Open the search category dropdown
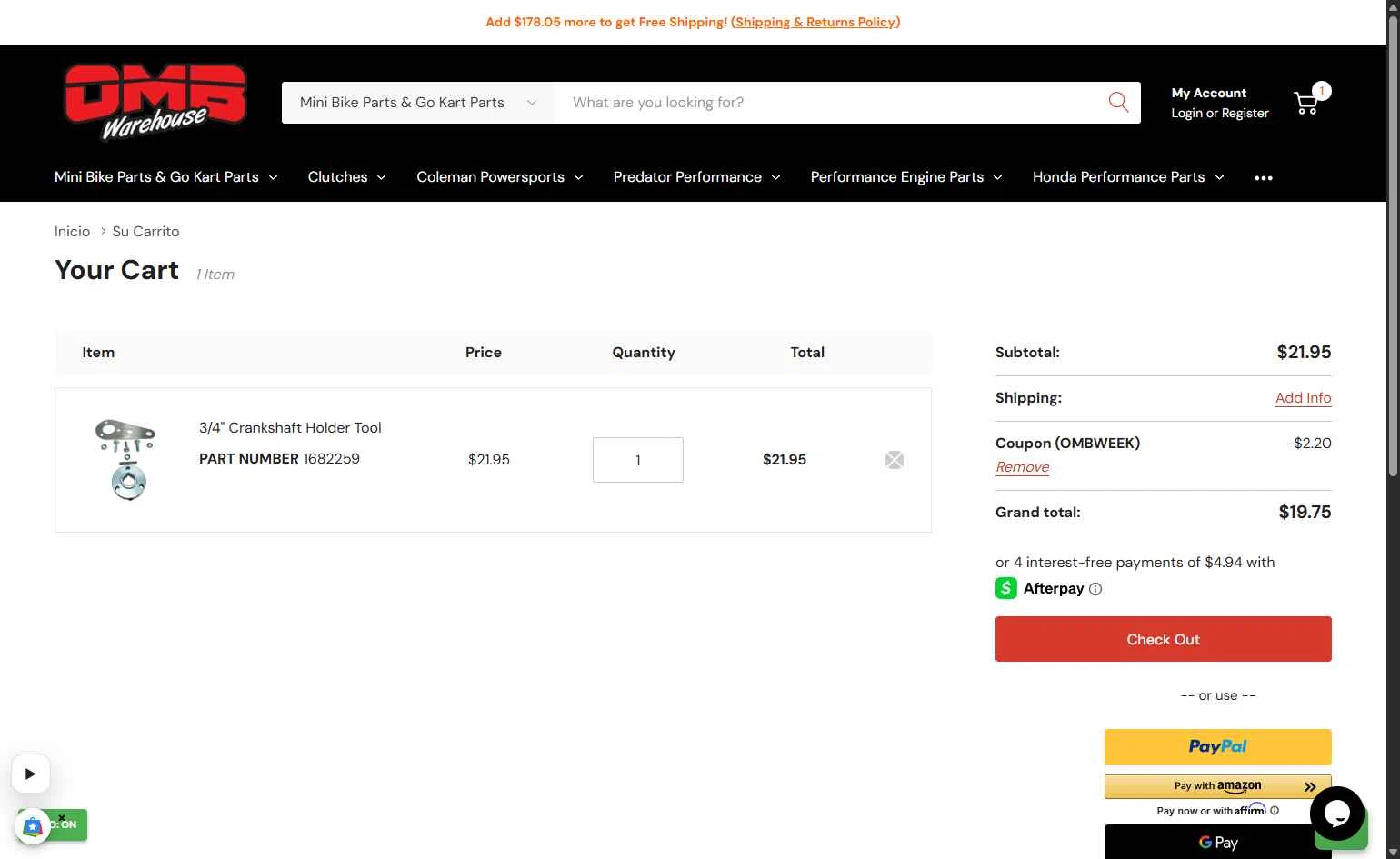Screen dimensions: 1400x859 pyautogui.click(x=418, y=103)
